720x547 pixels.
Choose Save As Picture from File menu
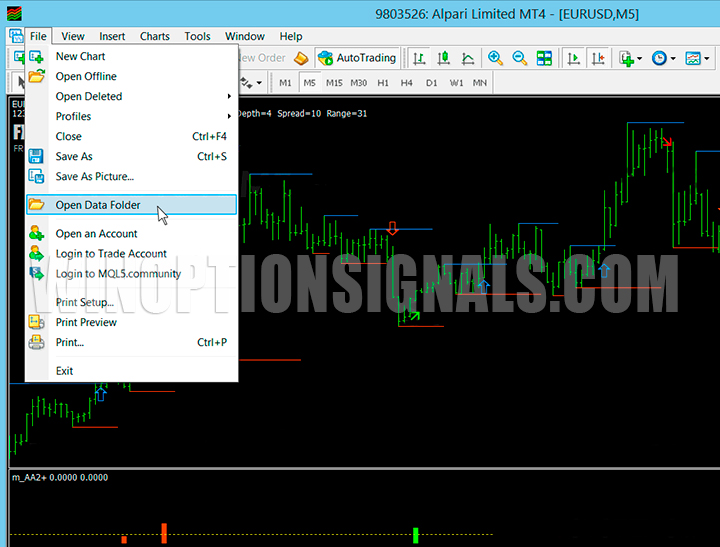pyautogui.click(x=94, y=177)
